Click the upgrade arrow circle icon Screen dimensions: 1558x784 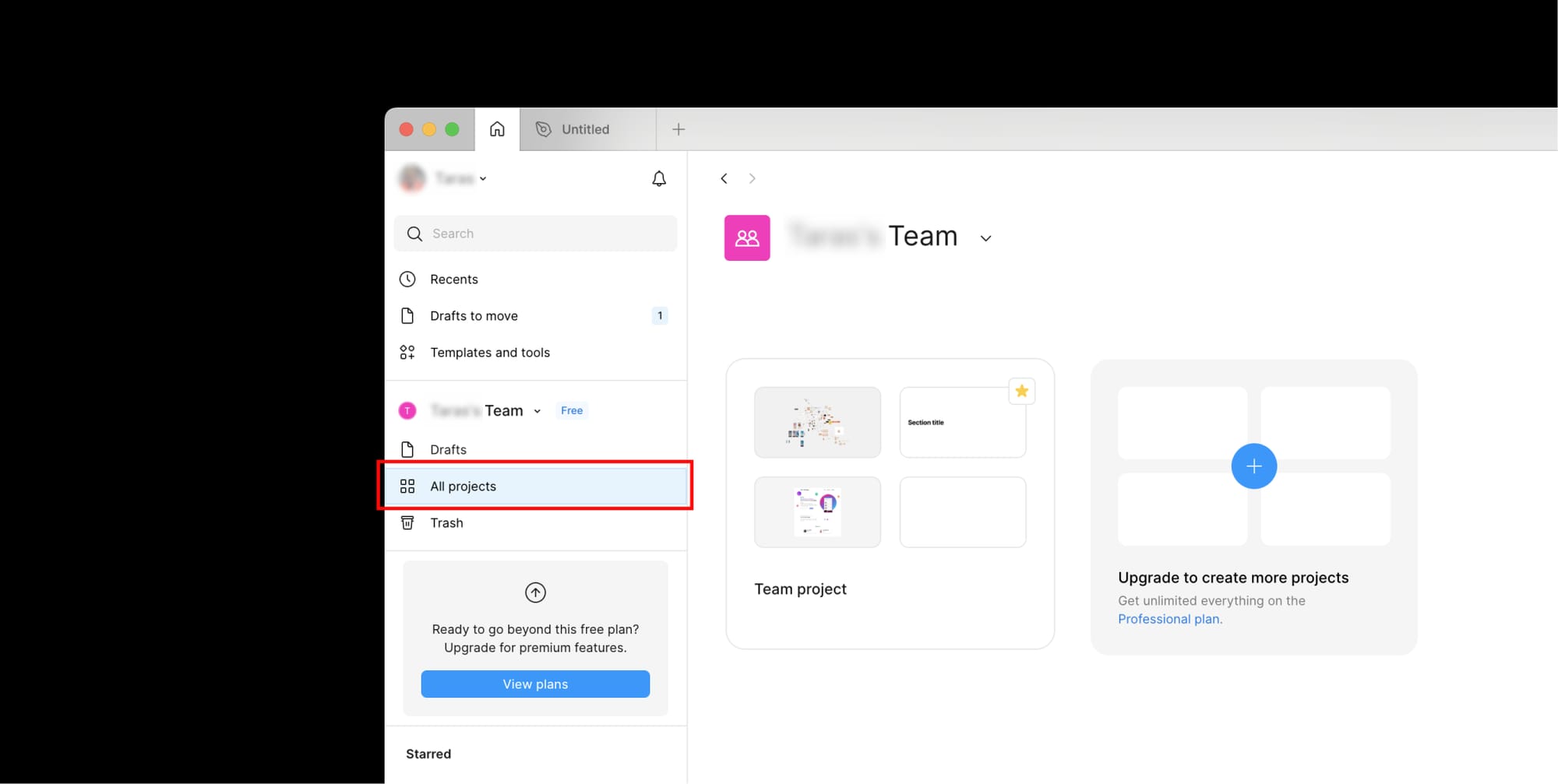pos(535,592)
